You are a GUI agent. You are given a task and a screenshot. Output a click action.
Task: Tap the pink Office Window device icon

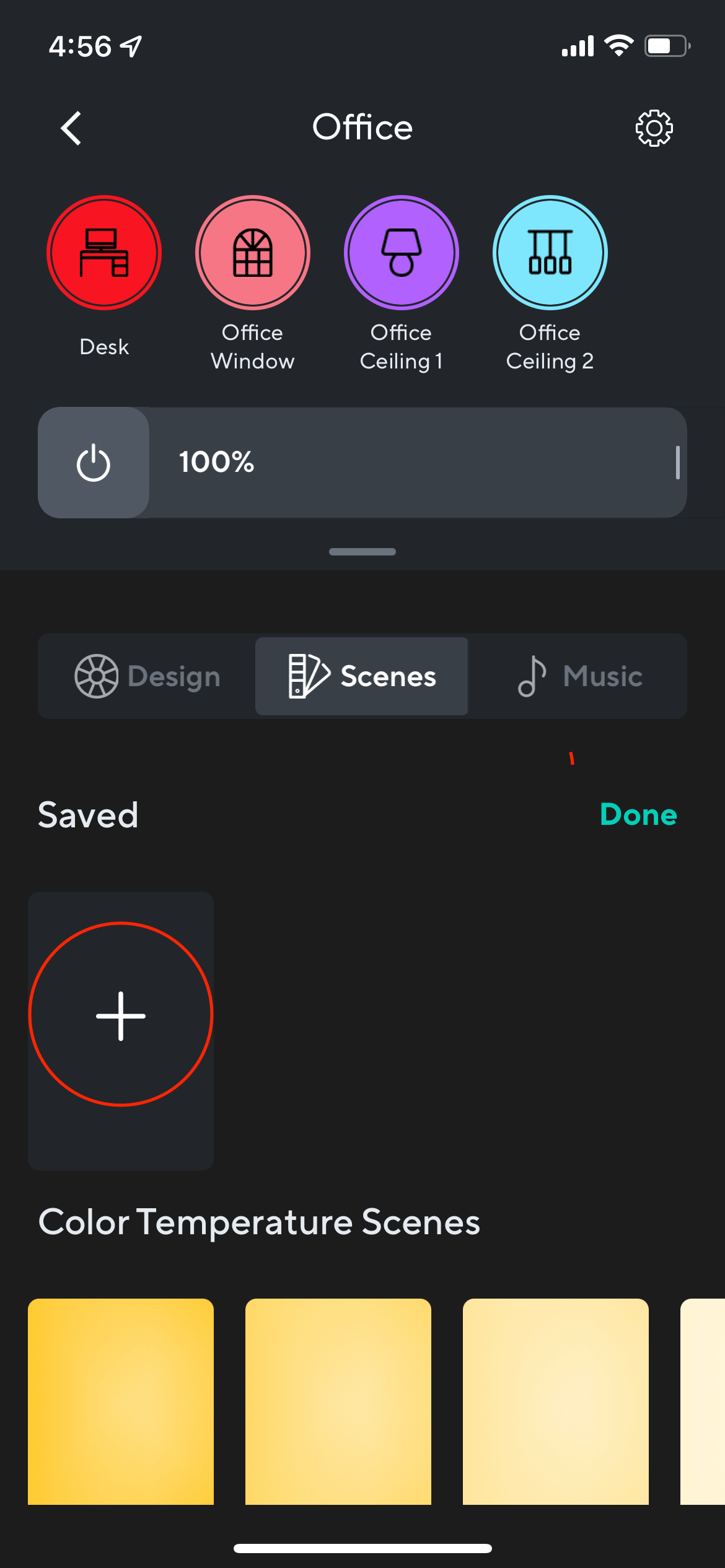coord(252,252)
